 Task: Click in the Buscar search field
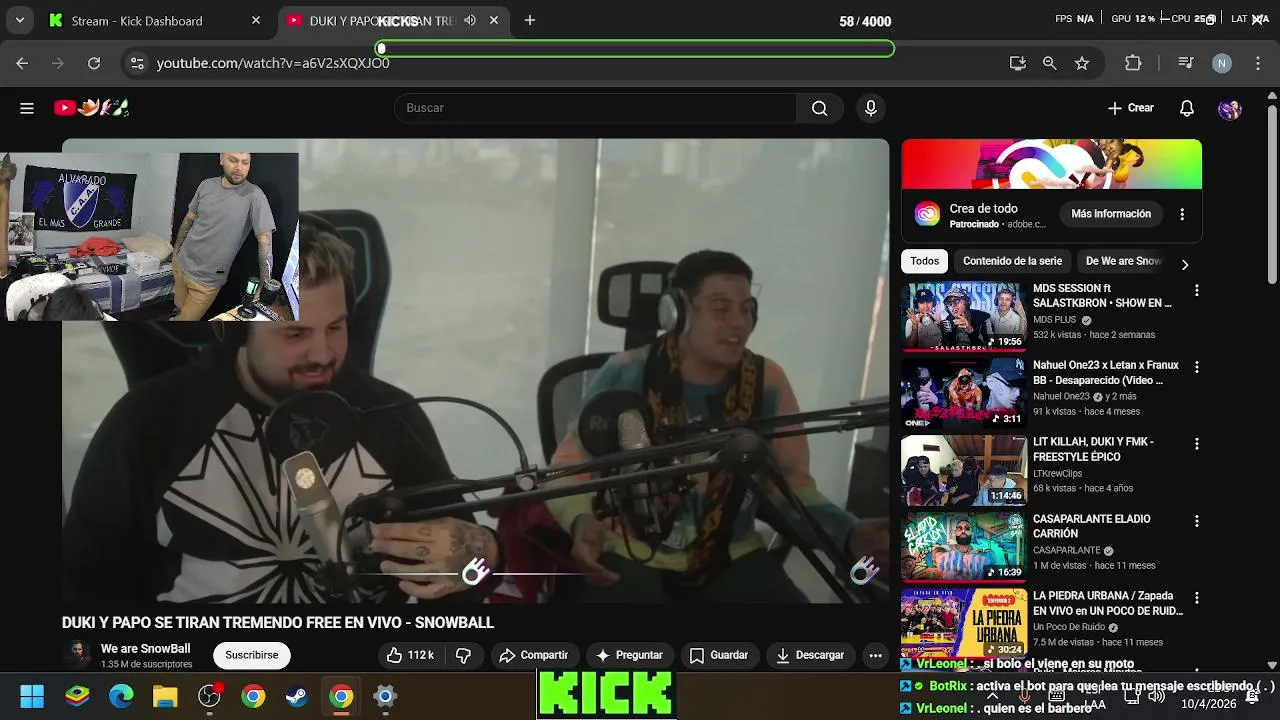coord(595,108)
